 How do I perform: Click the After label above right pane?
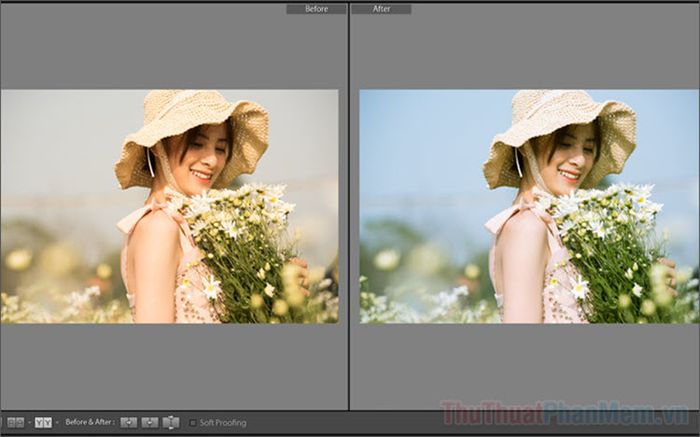pos(381,9)
